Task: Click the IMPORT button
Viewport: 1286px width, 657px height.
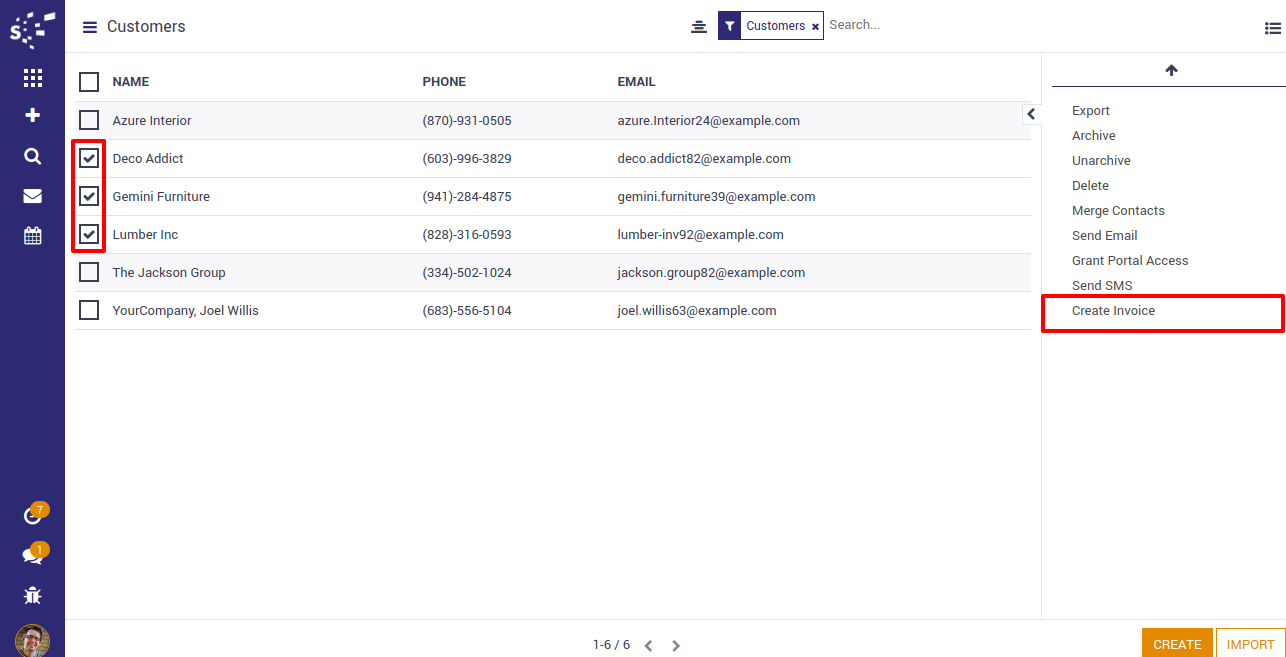Action: (x=1250, y=644)
